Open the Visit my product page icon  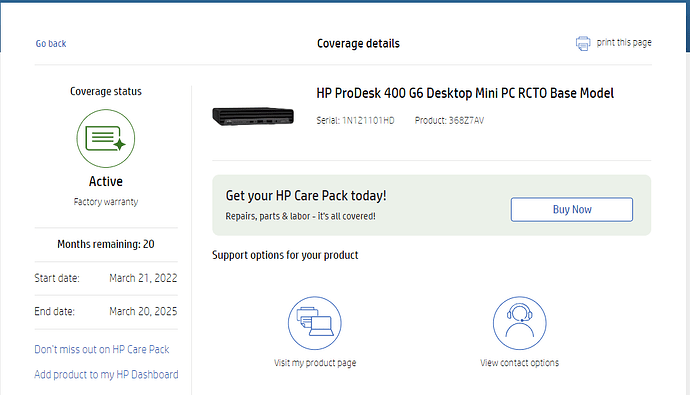pos(315,323)
